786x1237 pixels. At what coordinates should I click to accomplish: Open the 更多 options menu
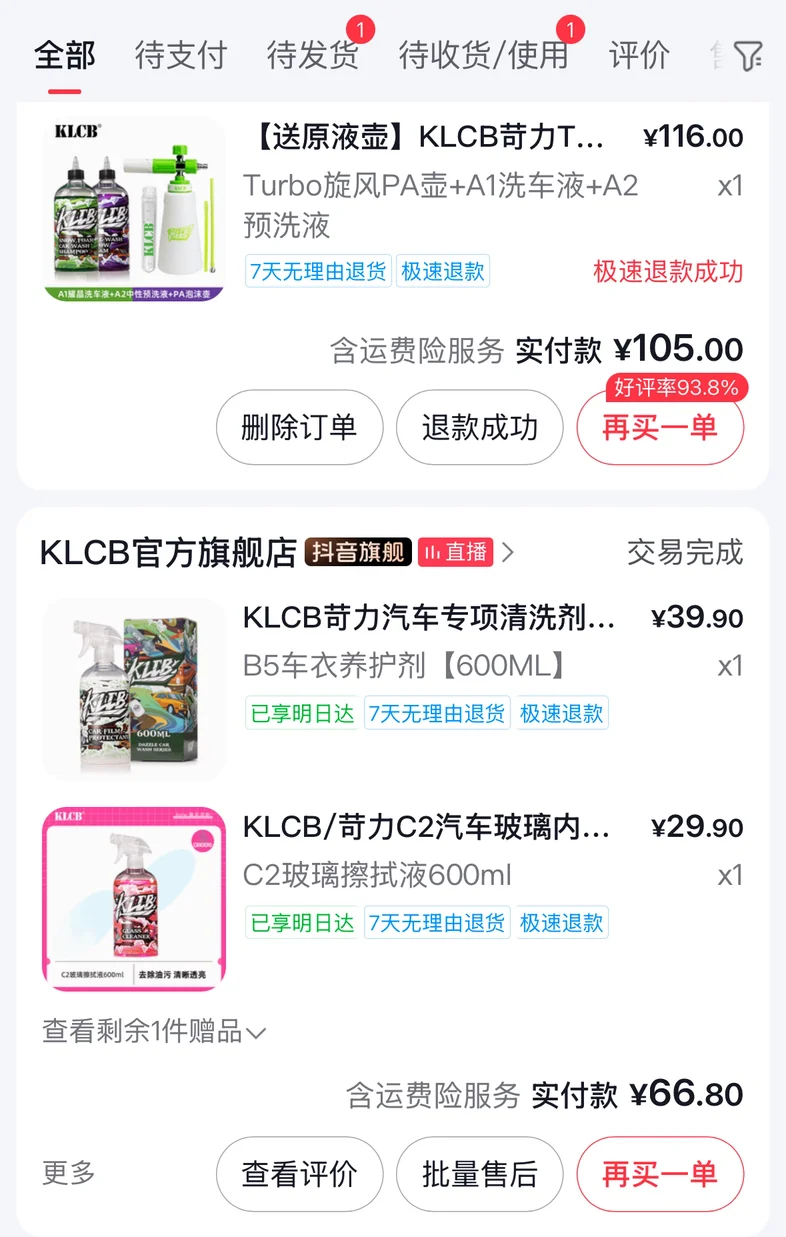click(69, 1172)
